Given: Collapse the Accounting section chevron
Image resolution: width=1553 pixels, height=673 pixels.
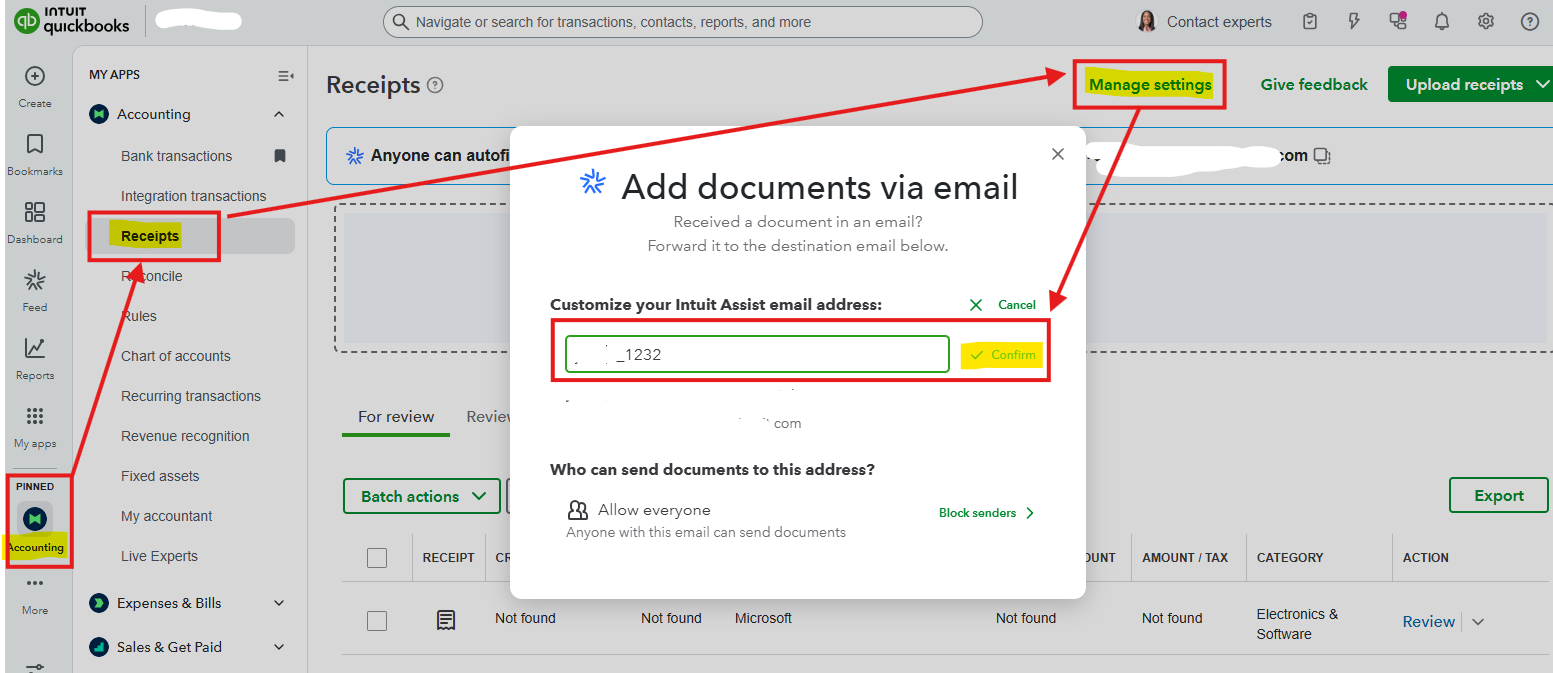Looking at the screenshot, I should pos(279,115).
